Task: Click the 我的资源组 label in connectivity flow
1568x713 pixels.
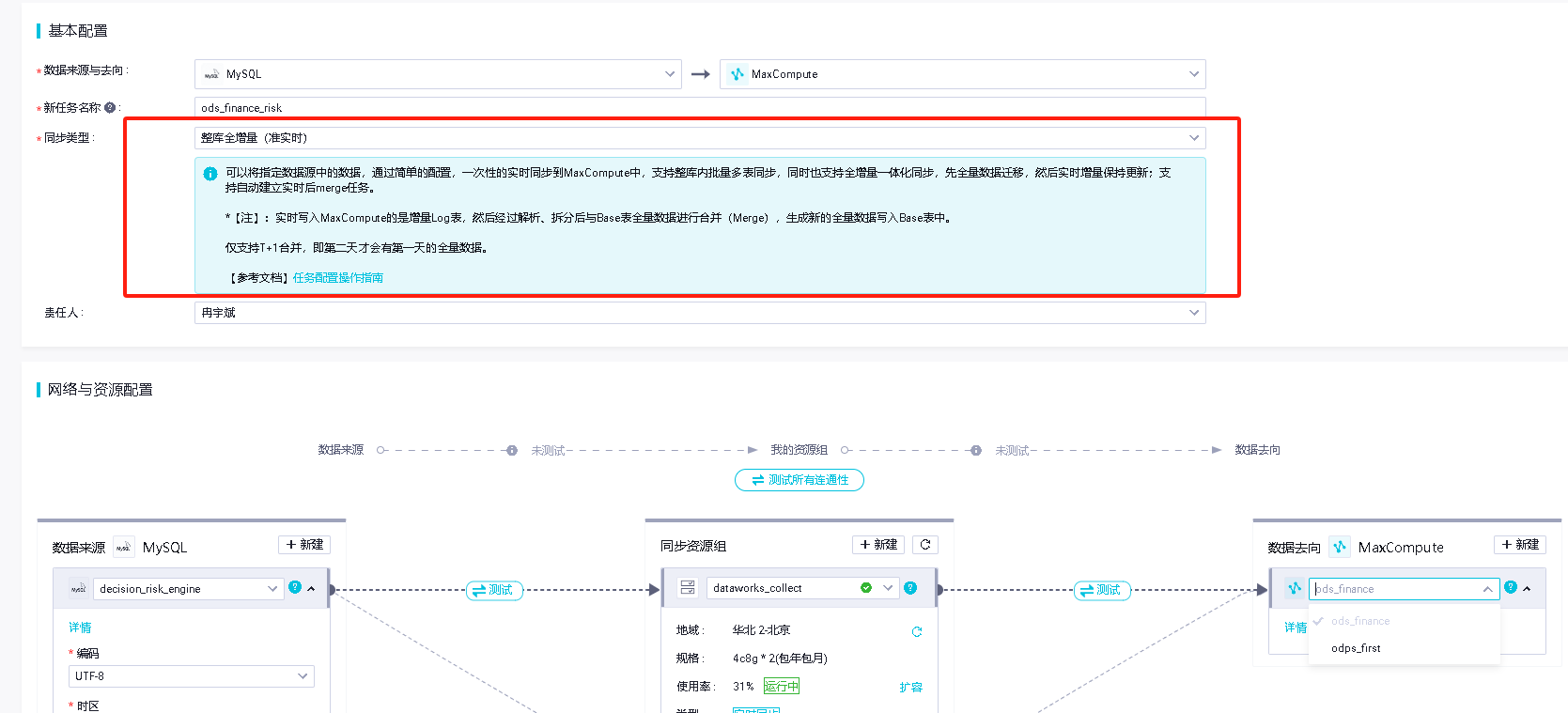Action: tap(799, 450)
